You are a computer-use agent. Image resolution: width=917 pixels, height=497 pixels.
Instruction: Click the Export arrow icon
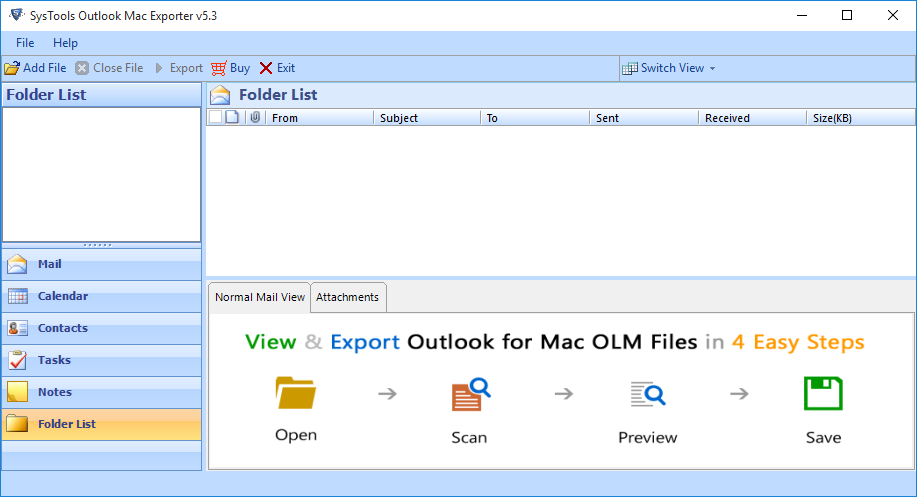pyautogui.click(x=159, y=68)
